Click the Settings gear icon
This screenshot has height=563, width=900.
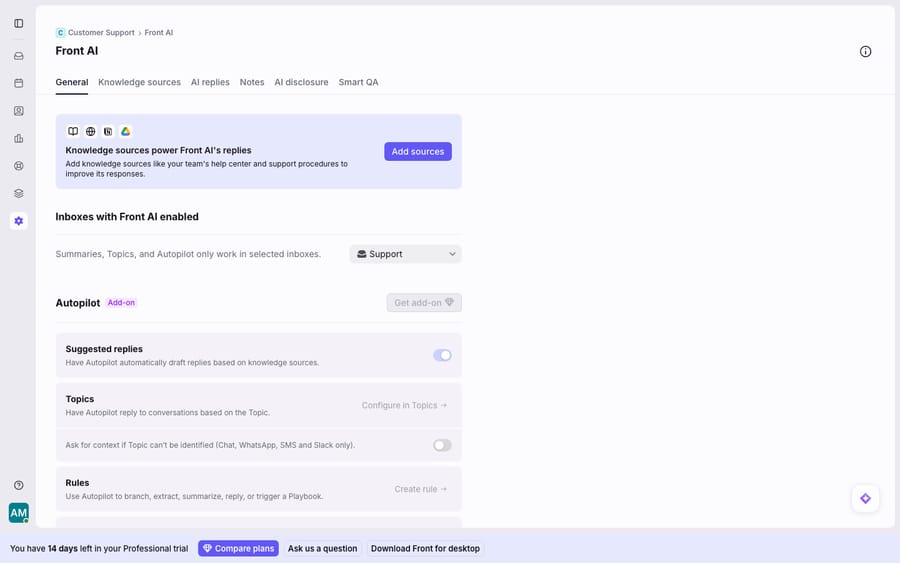point(18,221)
